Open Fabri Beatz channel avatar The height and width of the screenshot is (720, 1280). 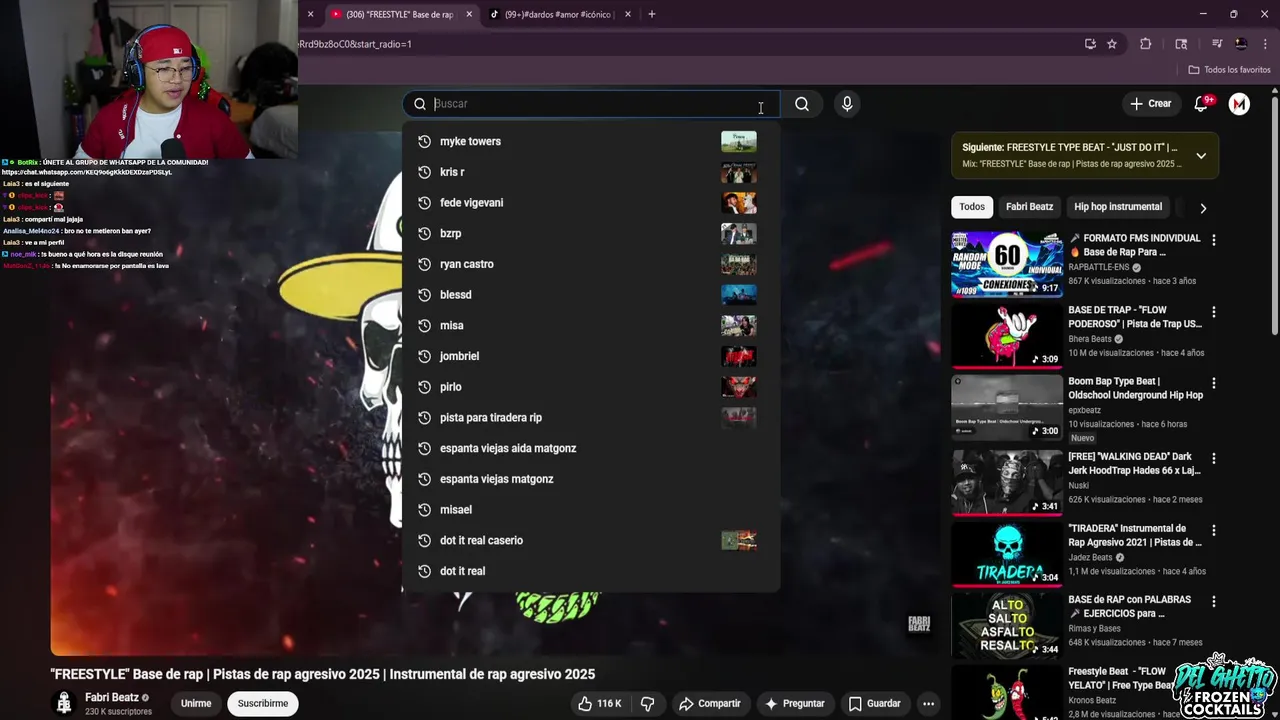point(64,703)
